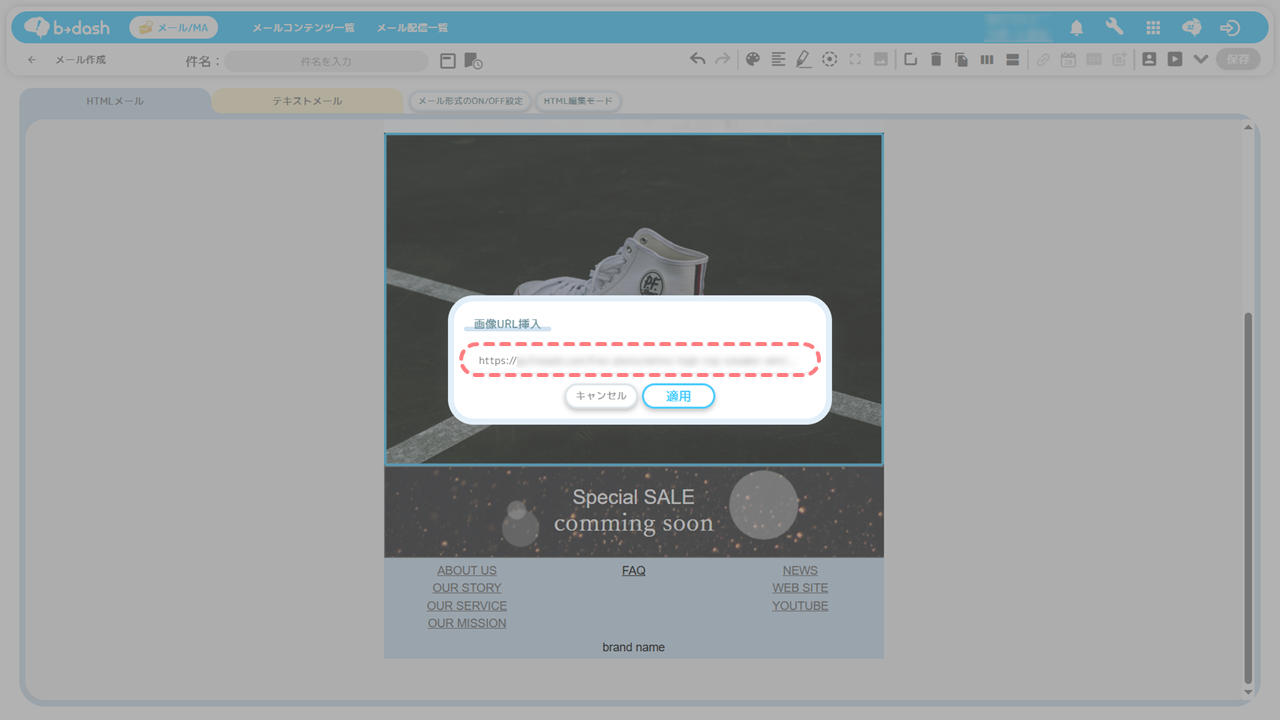1280x720 pixels.
Task: Switch to the テキストメール tab
Action: click(307, 101)
